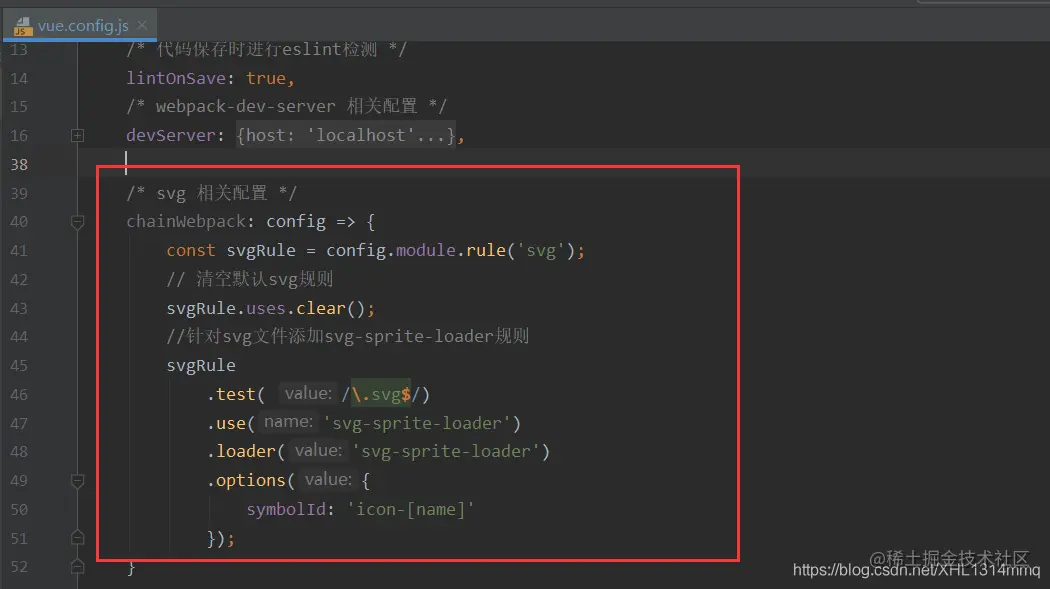Viewport: 1050px width, 589px height.
Task: Click the .loader call on line 48
Action: [x=241, y=452]
